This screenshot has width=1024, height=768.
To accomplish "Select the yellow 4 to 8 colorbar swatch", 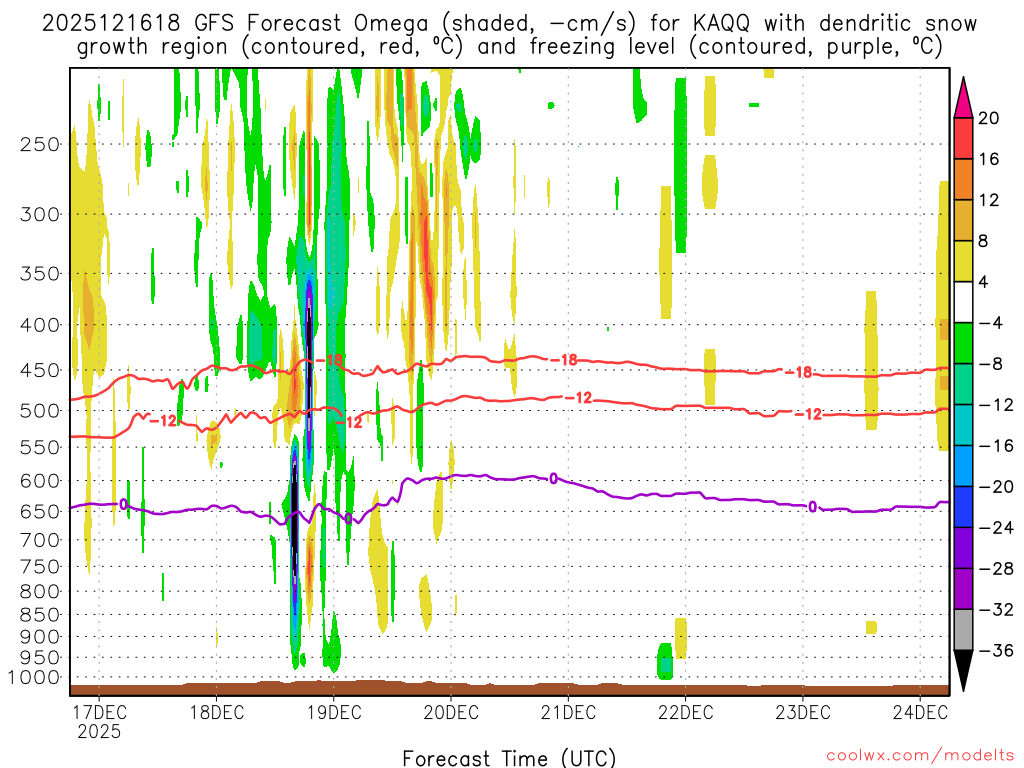I will pyautogui.click(x=963, y=262).
